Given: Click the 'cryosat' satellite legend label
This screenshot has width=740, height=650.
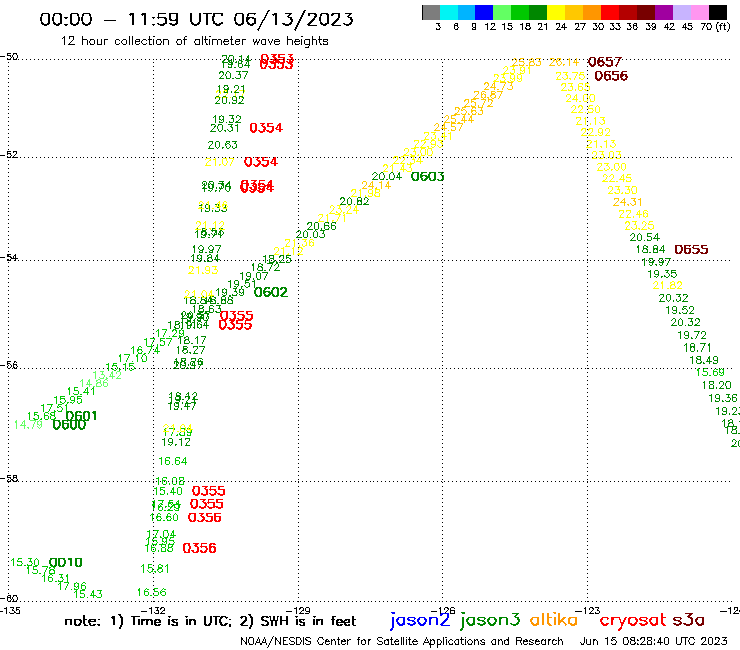Looking at the screenshot, I should tap(633, 620).
